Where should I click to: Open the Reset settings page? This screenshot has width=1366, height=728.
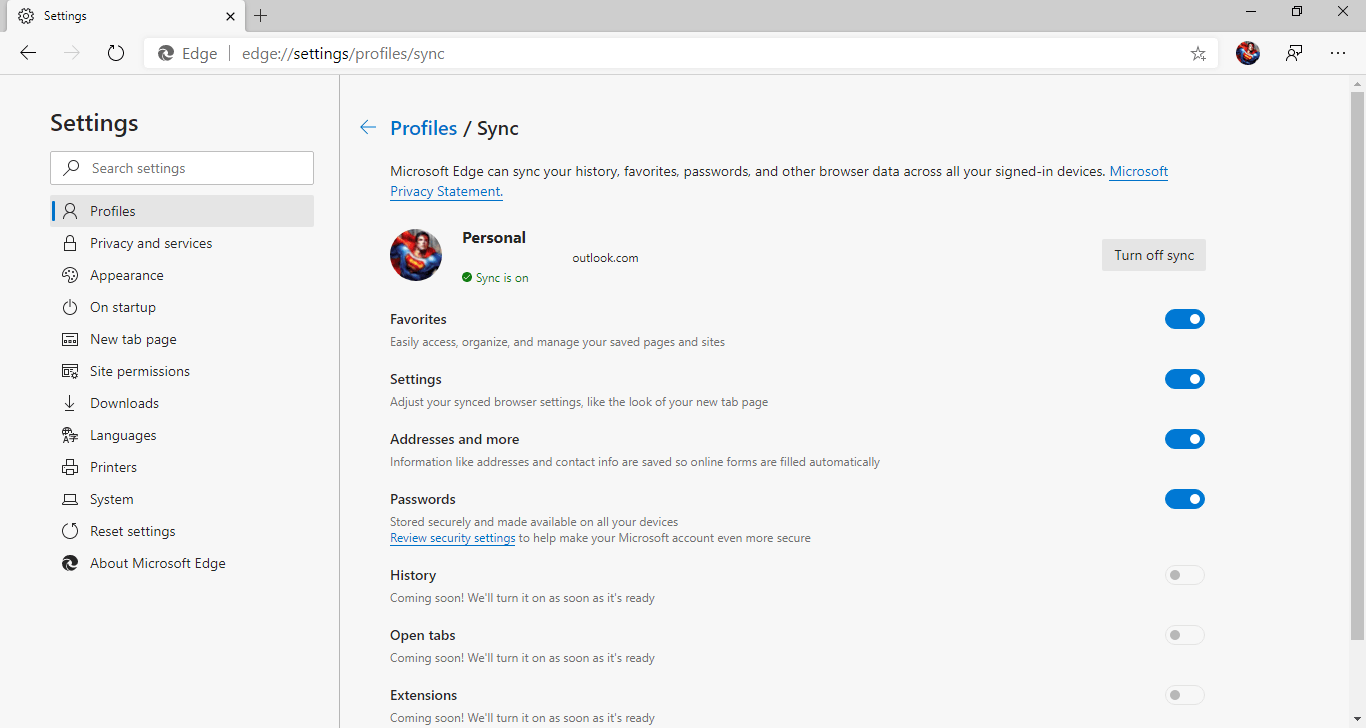tap(182, 531)
